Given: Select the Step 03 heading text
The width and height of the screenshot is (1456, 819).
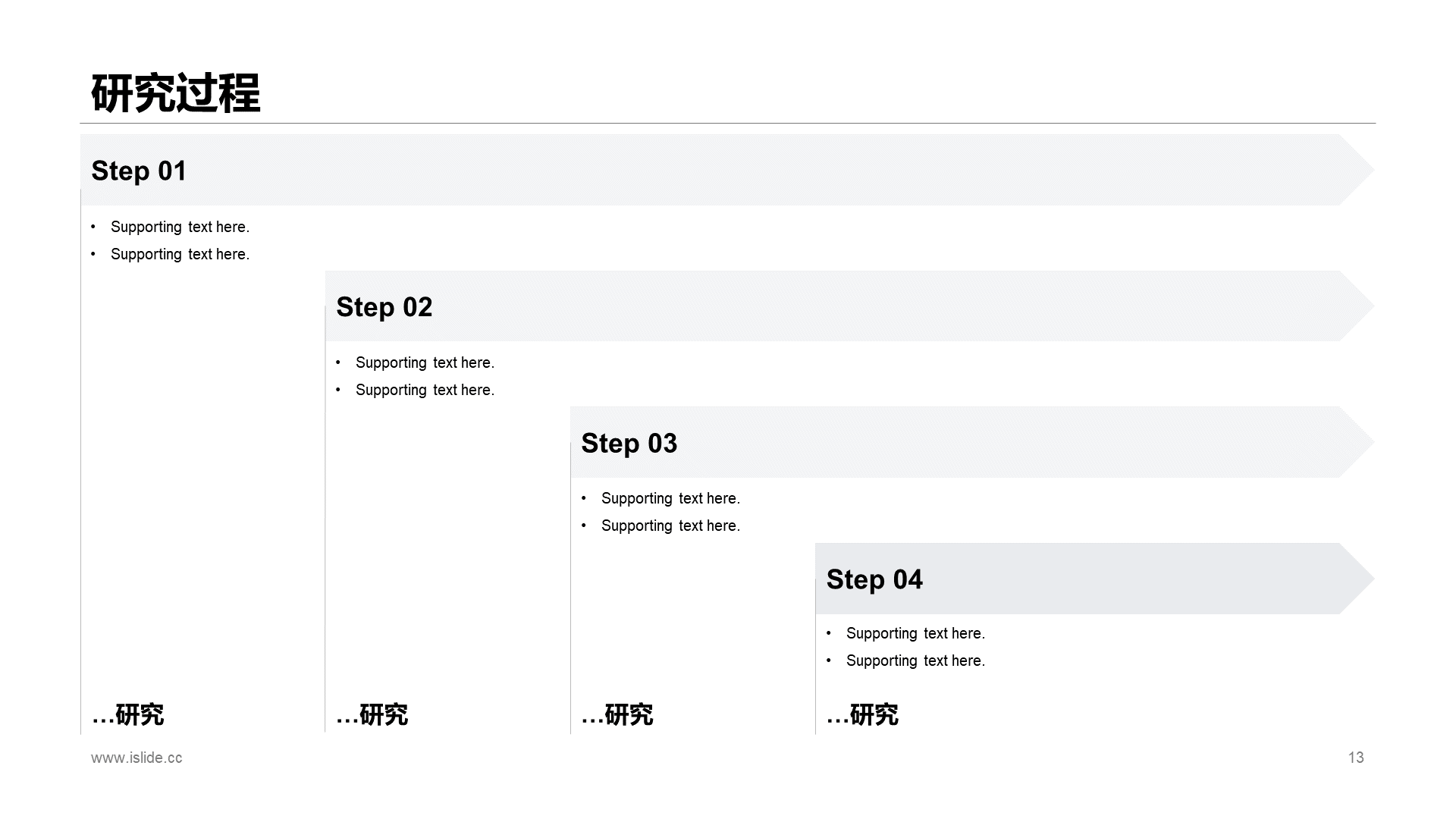Looking at the screenshot, I should click(x=629, y=444).
